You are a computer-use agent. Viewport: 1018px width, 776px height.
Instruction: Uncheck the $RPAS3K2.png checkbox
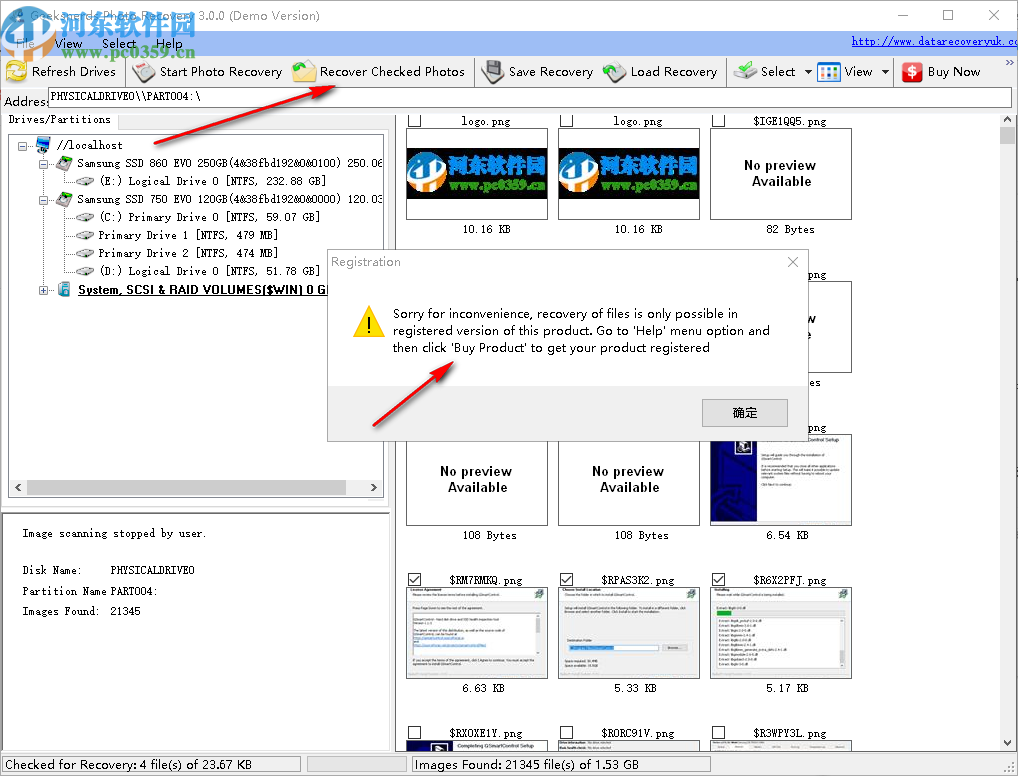[x=566, y=579]
